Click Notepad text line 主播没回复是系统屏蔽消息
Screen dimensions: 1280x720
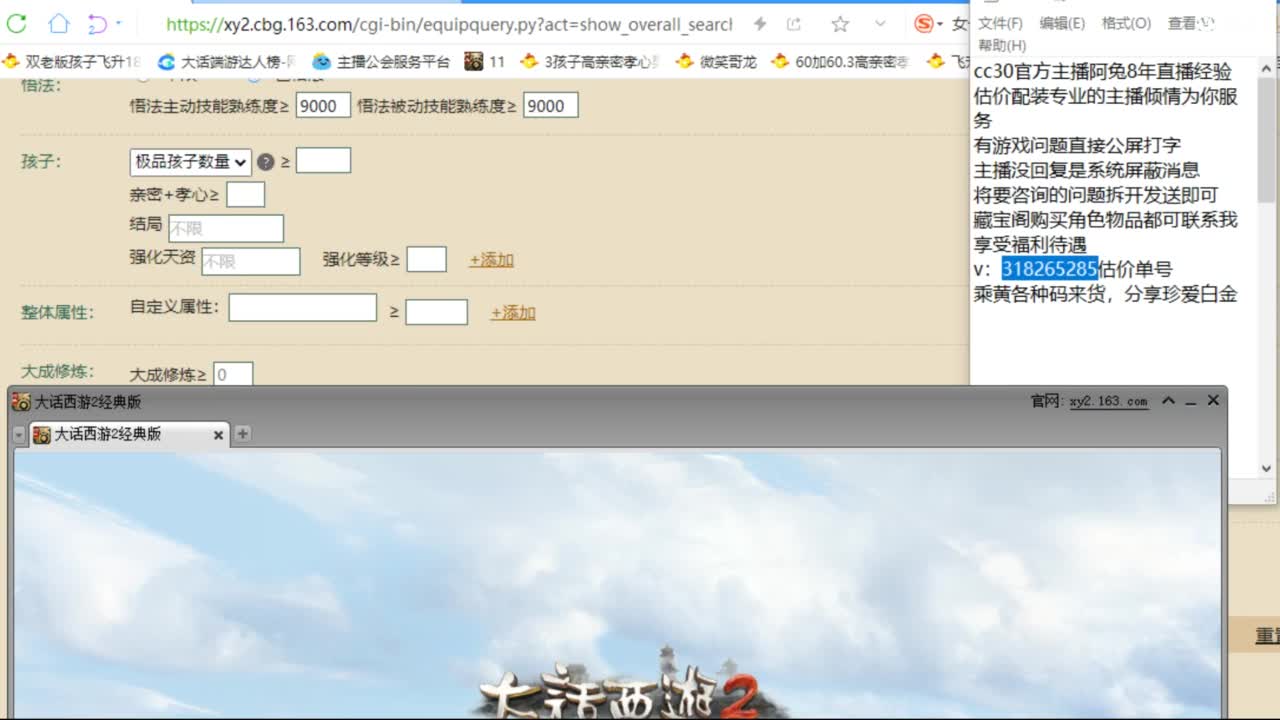tap(1087, 170)
